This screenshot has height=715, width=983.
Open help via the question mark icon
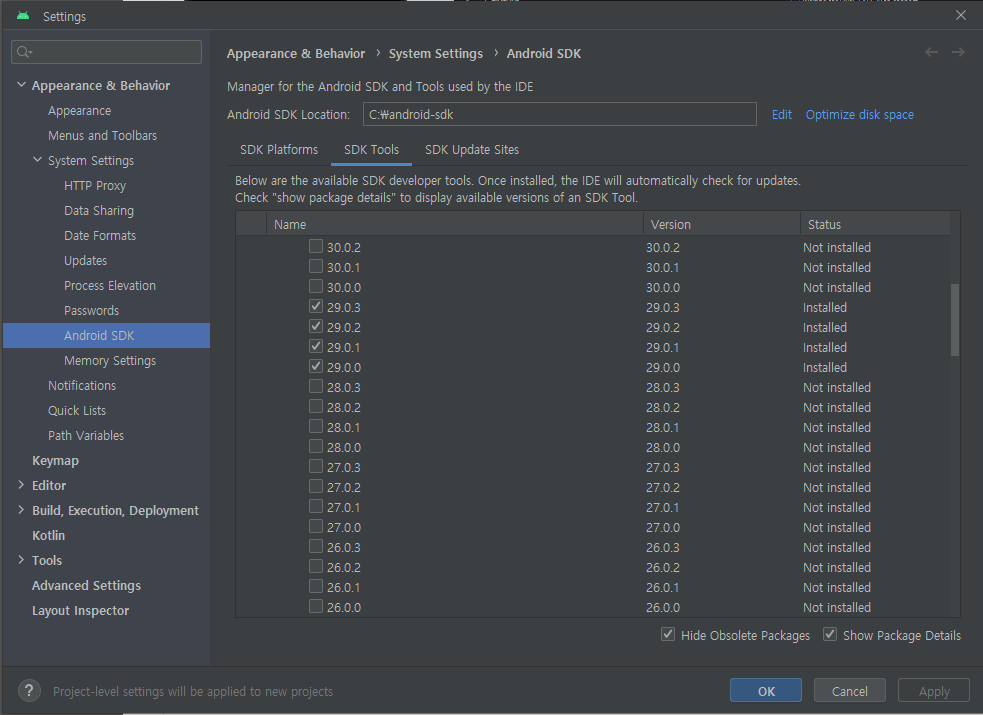[29, 691]
